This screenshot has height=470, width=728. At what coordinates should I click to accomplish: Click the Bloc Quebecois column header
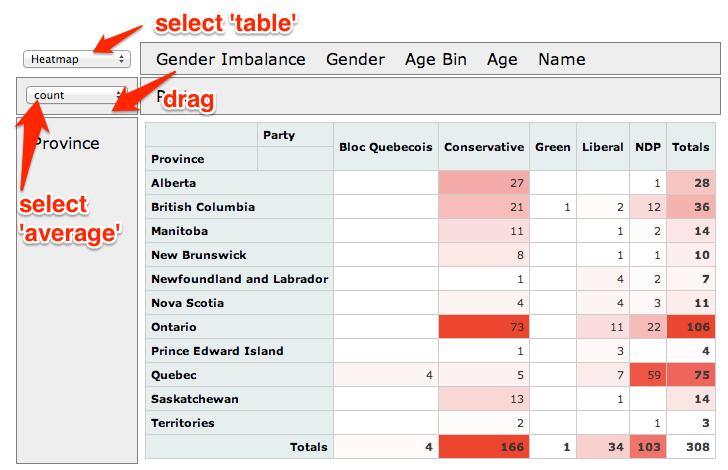386,147
